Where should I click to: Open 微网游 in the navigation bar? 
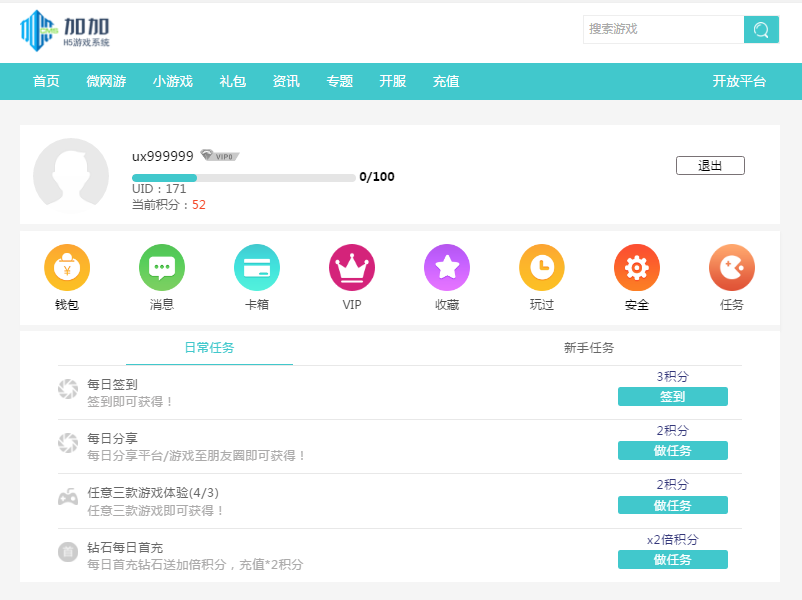106,82
